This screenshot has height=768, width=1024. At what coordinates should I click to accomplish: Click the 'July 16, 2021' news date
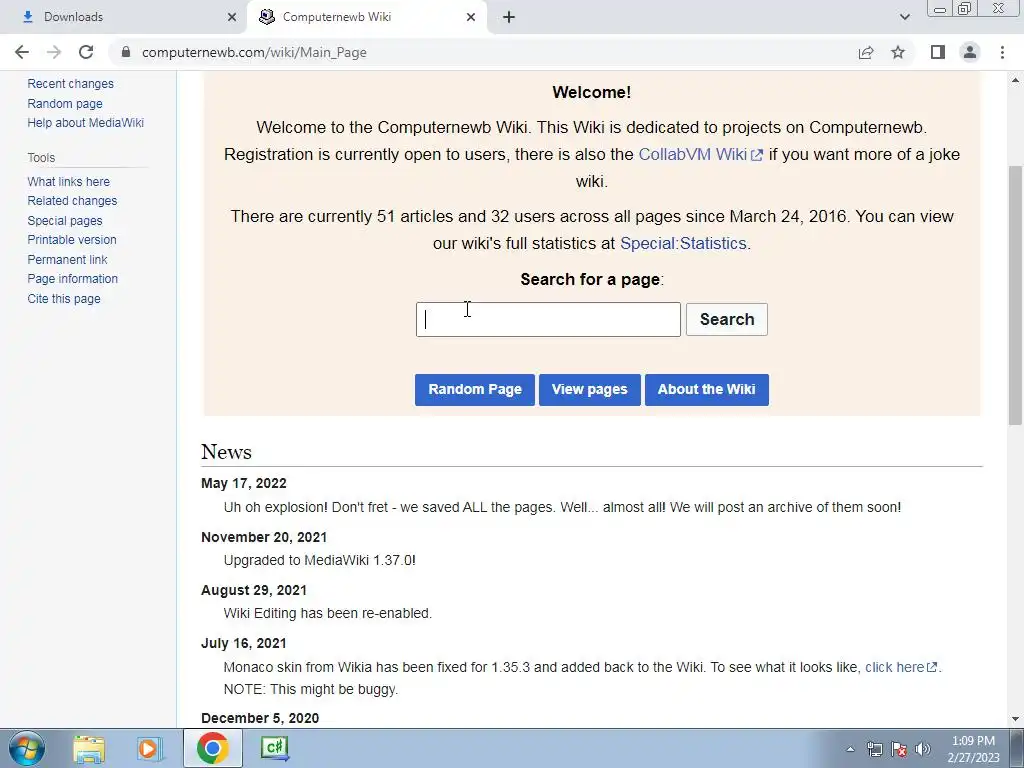pos(244,643)
